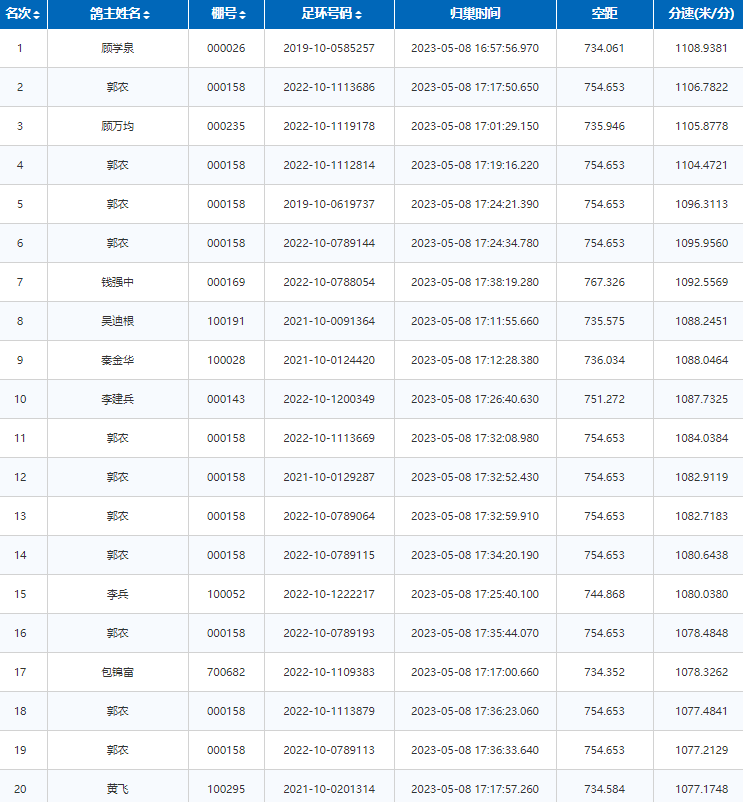Click the sort arrows beside 棚号 header

pyautogui.click(x=243, y=15)
